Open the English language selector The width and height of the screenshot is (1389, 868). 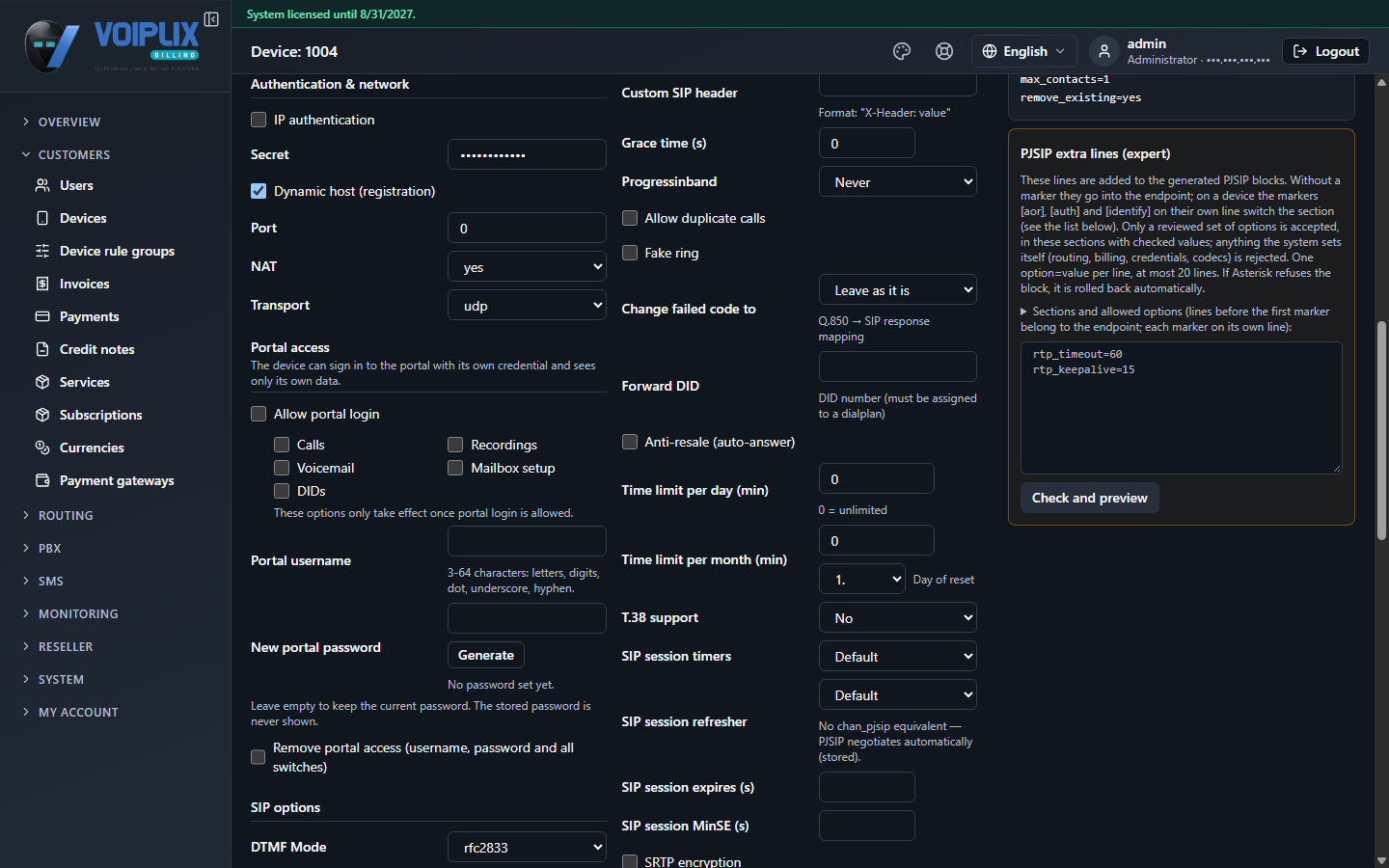[x=1023, y=51]
